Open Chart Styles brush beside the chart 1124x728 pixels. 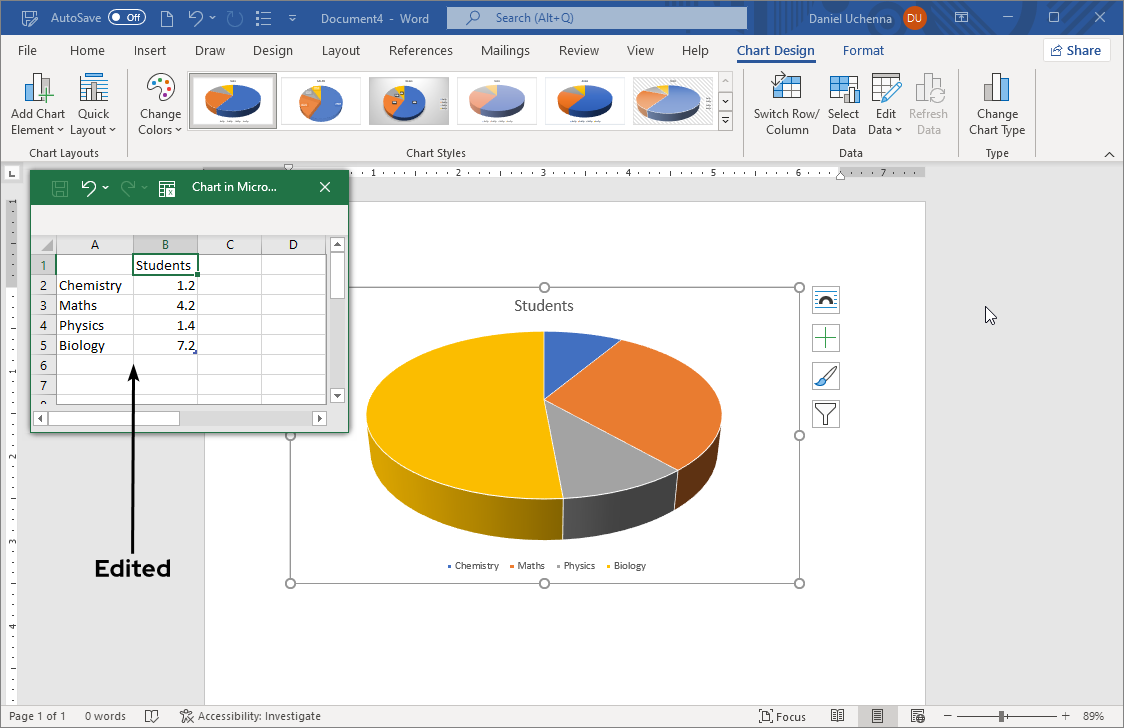(825, 376)
